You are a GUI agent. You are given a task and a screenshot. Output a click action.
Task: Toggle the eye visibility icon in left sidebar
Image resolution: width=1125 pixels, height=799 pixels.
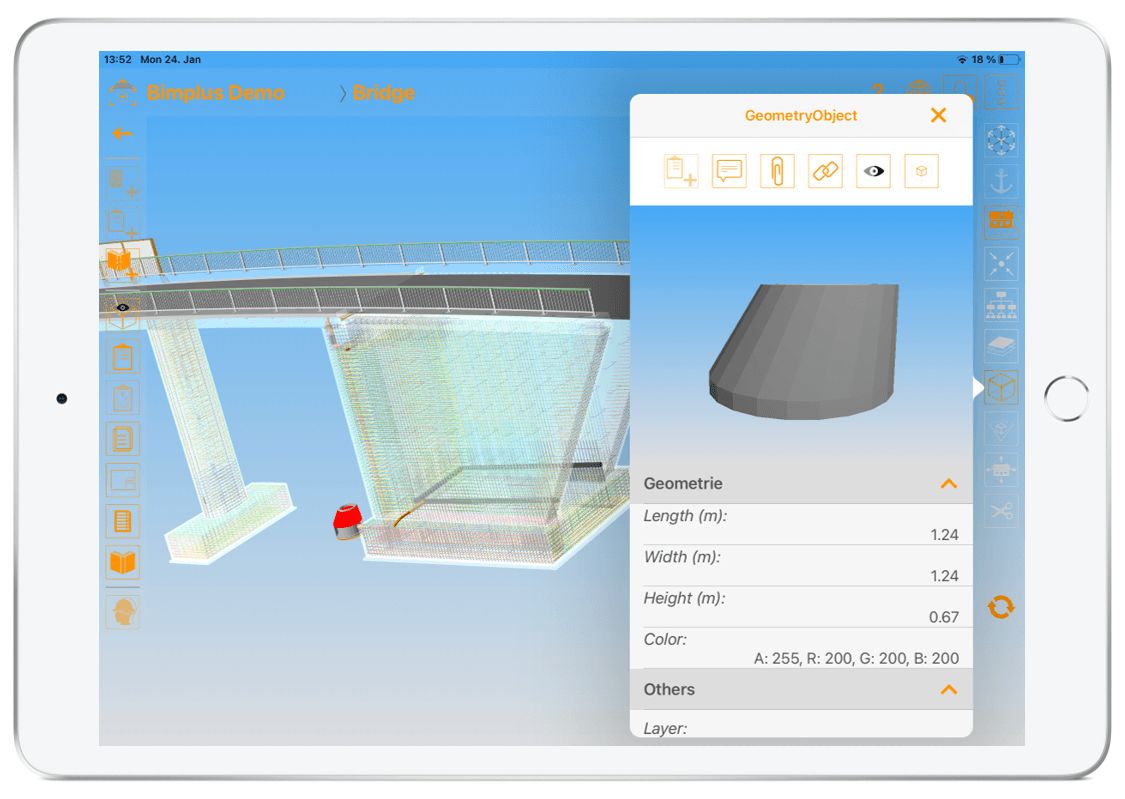(123, 308)
